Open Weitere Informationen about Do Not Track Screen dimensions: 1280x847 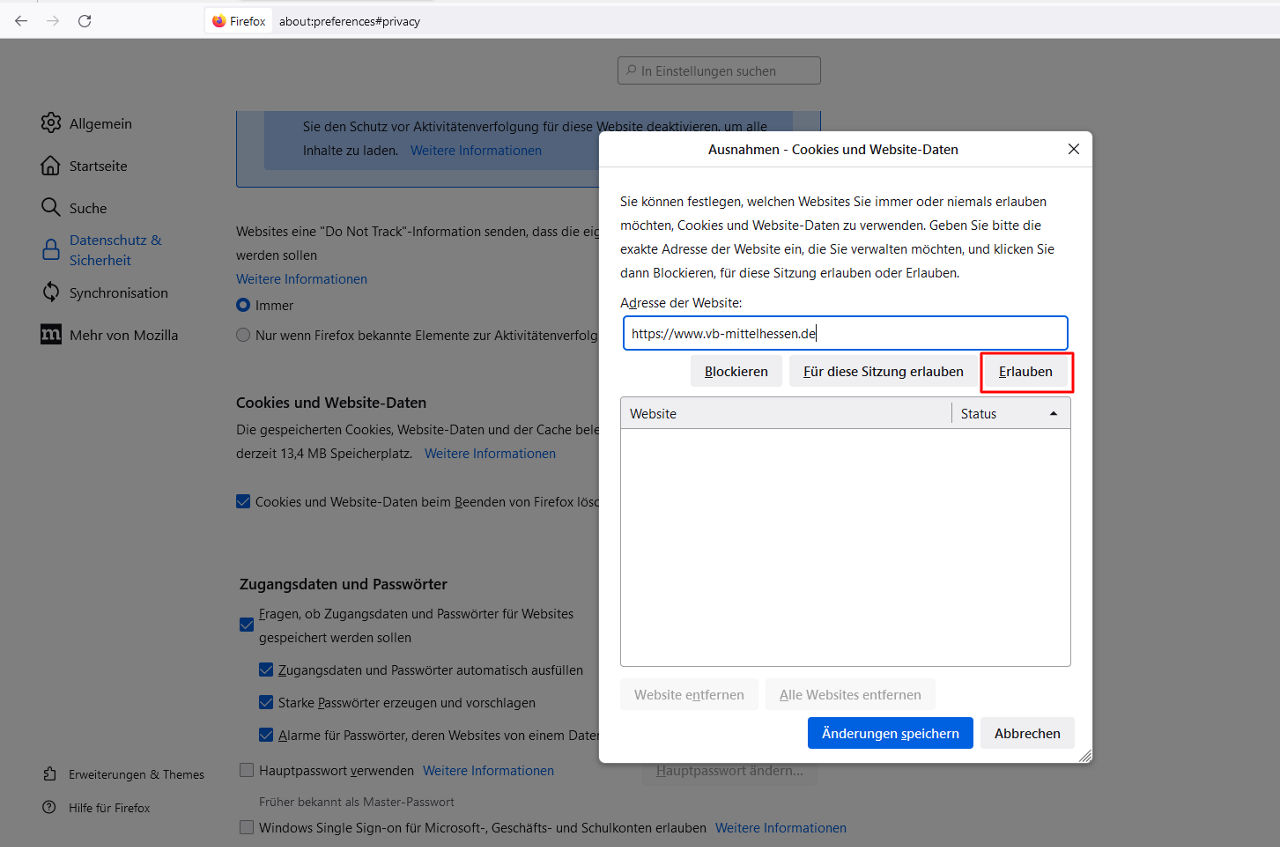(x=301, y=279)
